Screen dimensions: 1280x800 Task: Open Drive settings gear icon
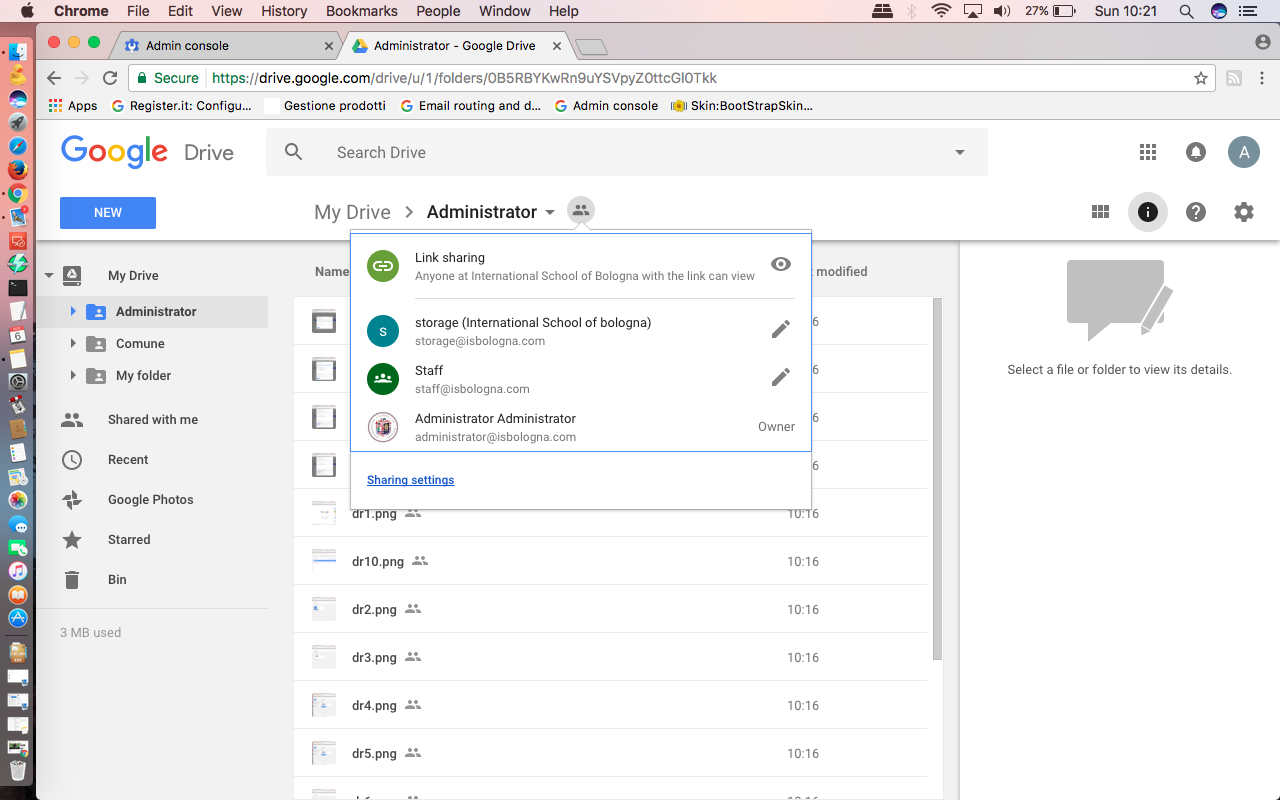click(x=1244, y=212)
